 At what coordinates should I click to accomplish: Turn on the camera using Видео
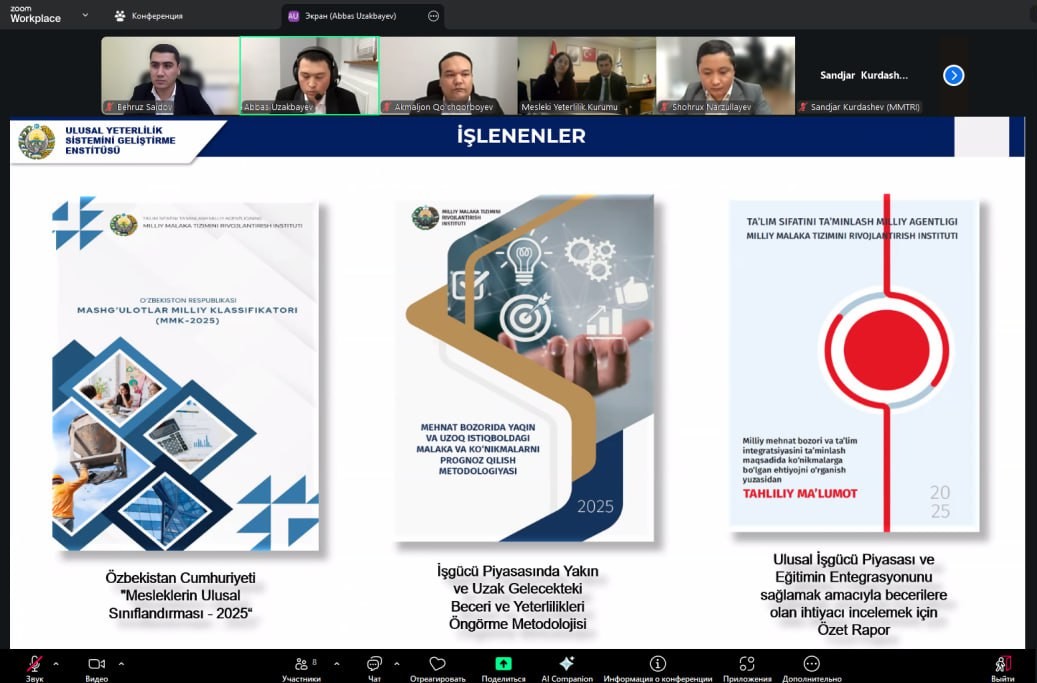pos(96,665)
